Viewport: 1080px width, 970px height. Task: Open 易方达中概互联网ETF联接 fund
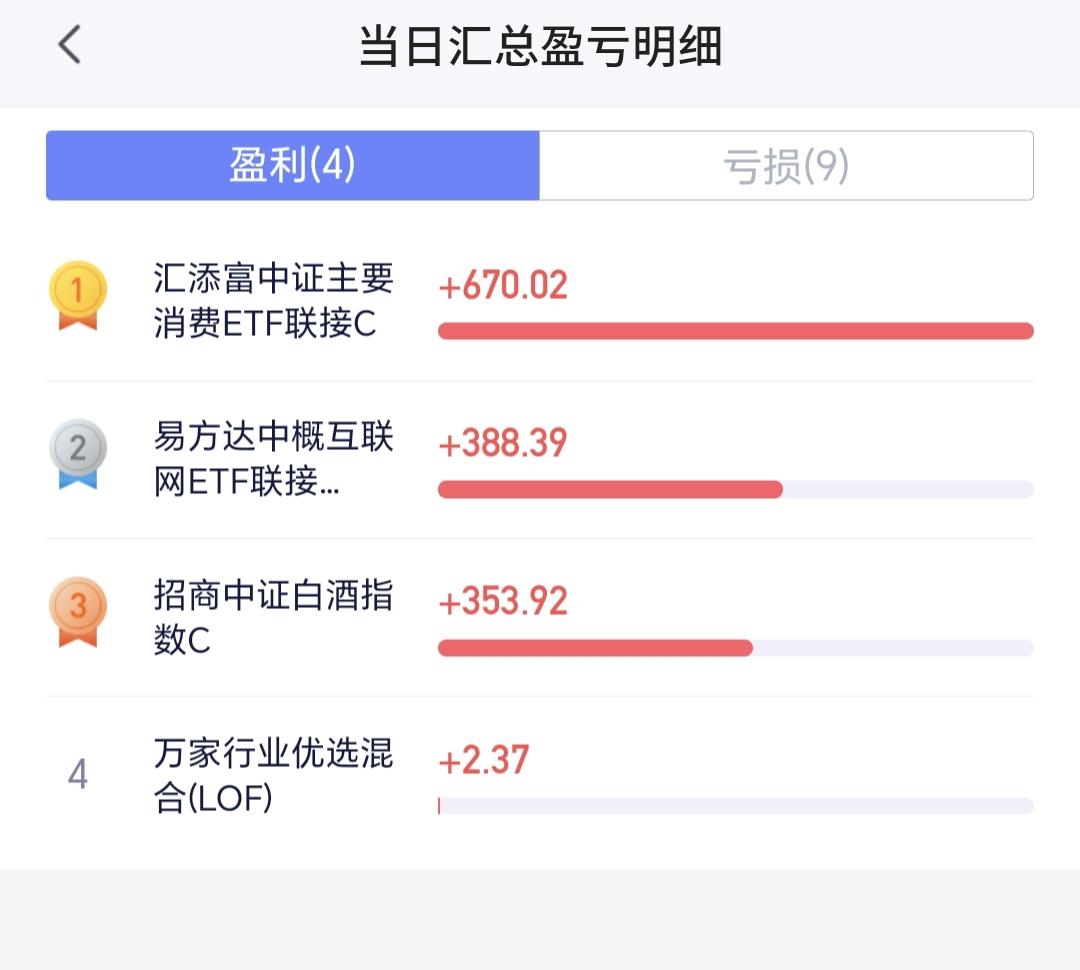click(273, 459)
